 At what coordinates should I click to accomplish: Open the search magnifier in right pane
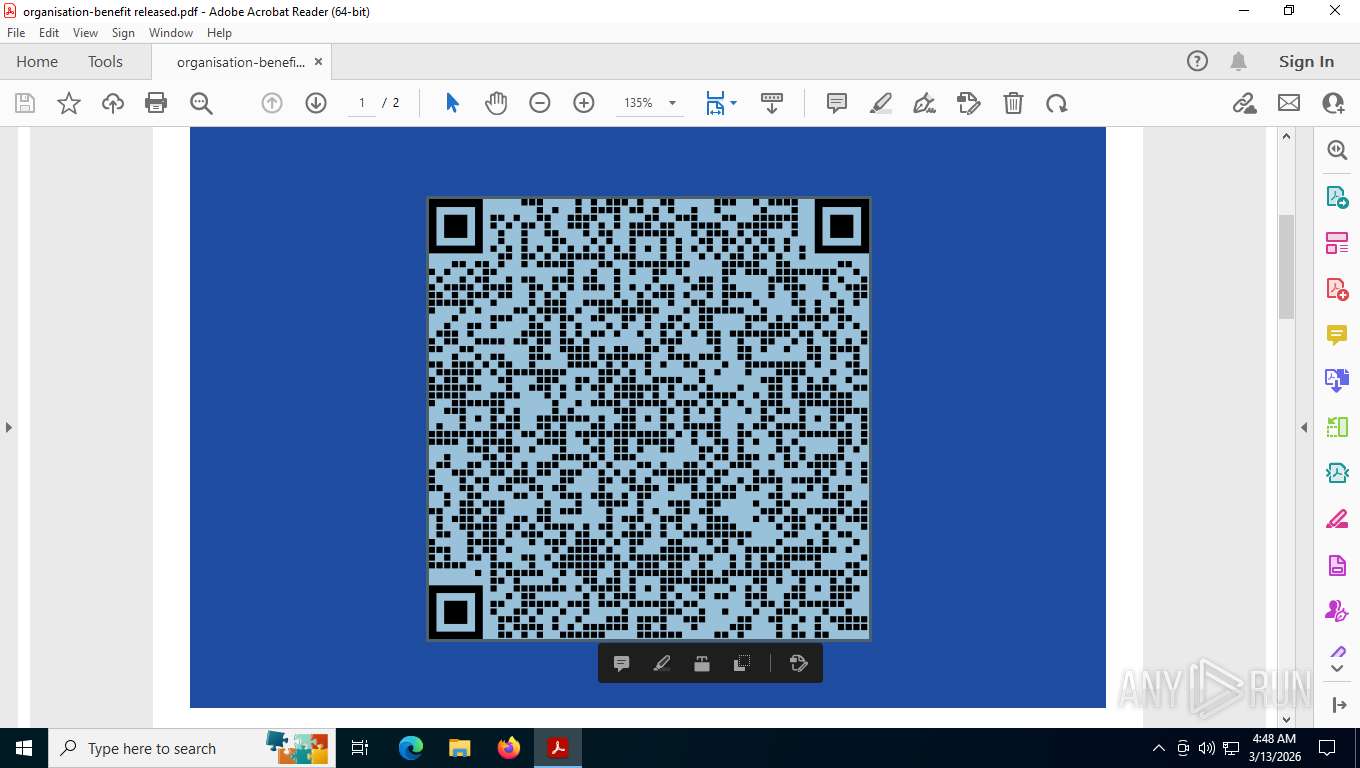click(x=1337, y=150)
